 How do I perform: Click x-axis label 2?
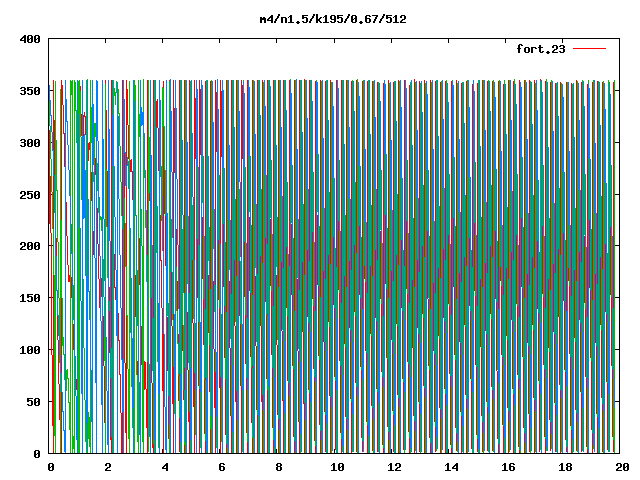click(x=108, y=467)
